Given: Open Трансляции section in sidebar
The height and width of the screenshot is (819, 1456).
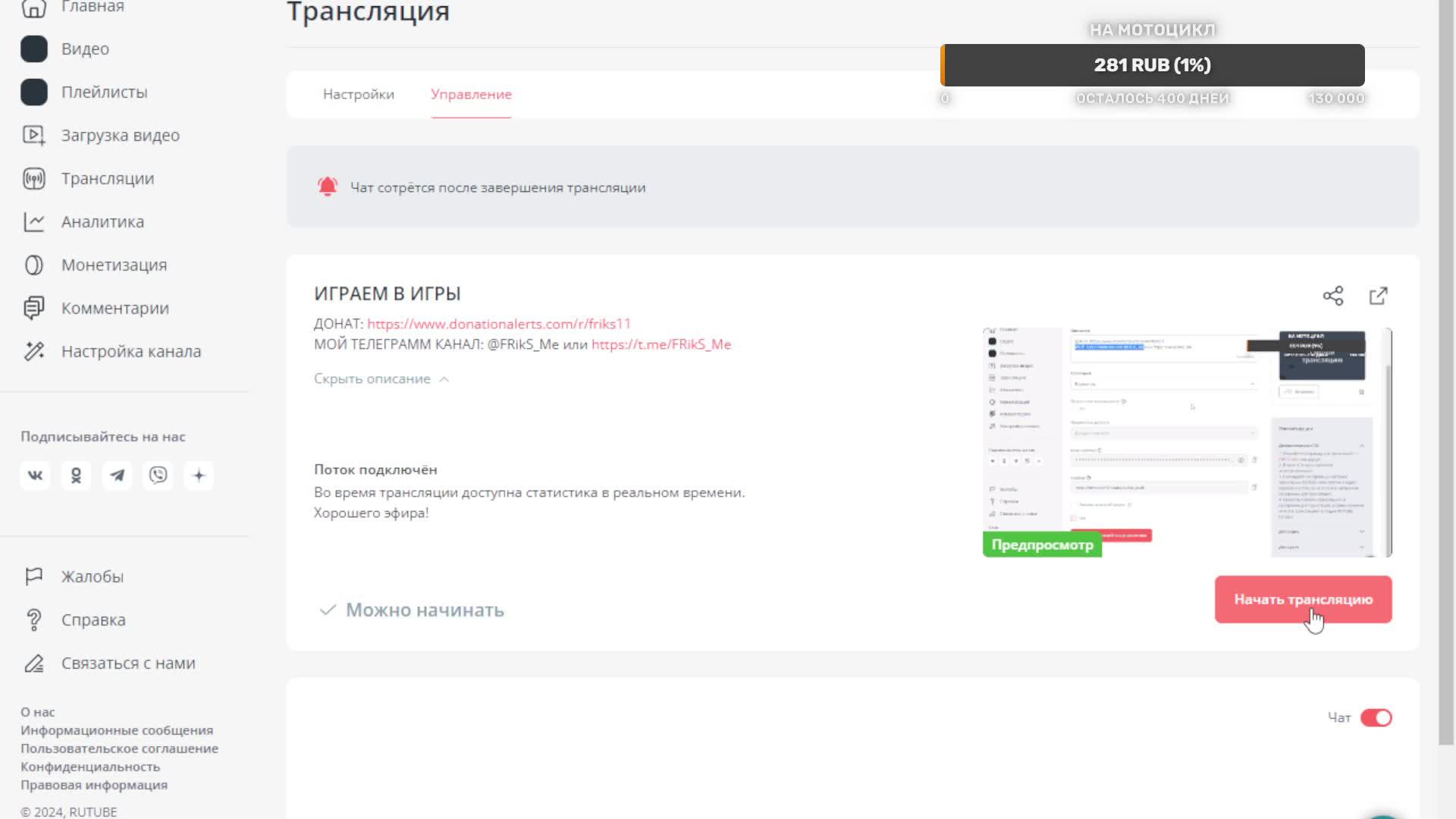Looking at the screenshot, I should 107,178.
